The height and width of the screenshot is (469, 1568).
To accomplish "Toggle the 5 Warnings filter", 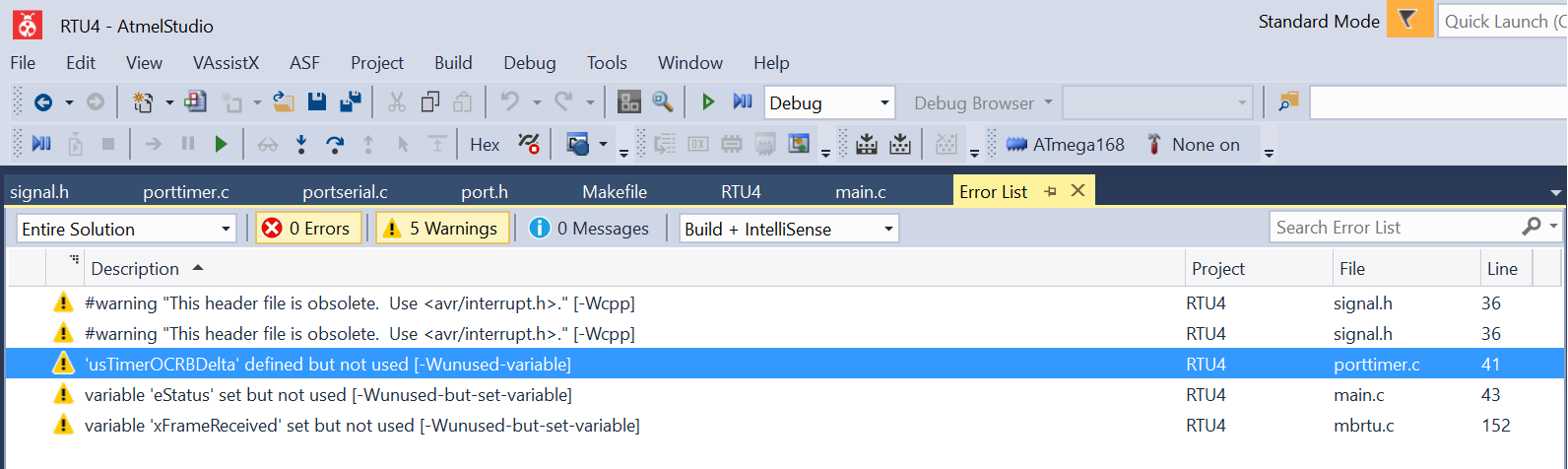I will tap(442, 229).
